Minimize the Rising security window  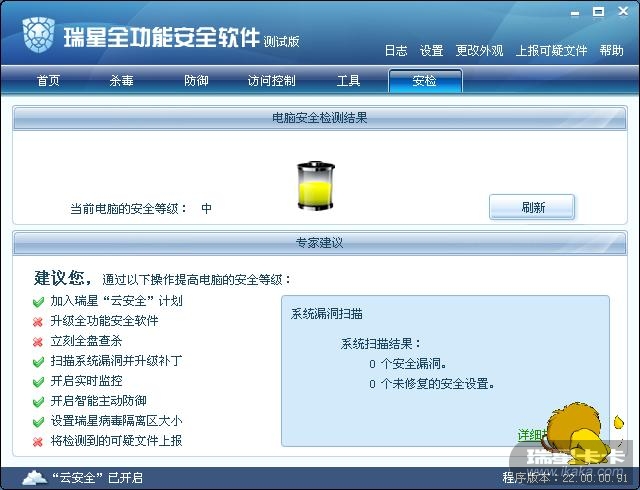pyautogui.click(x=575, y=13)
